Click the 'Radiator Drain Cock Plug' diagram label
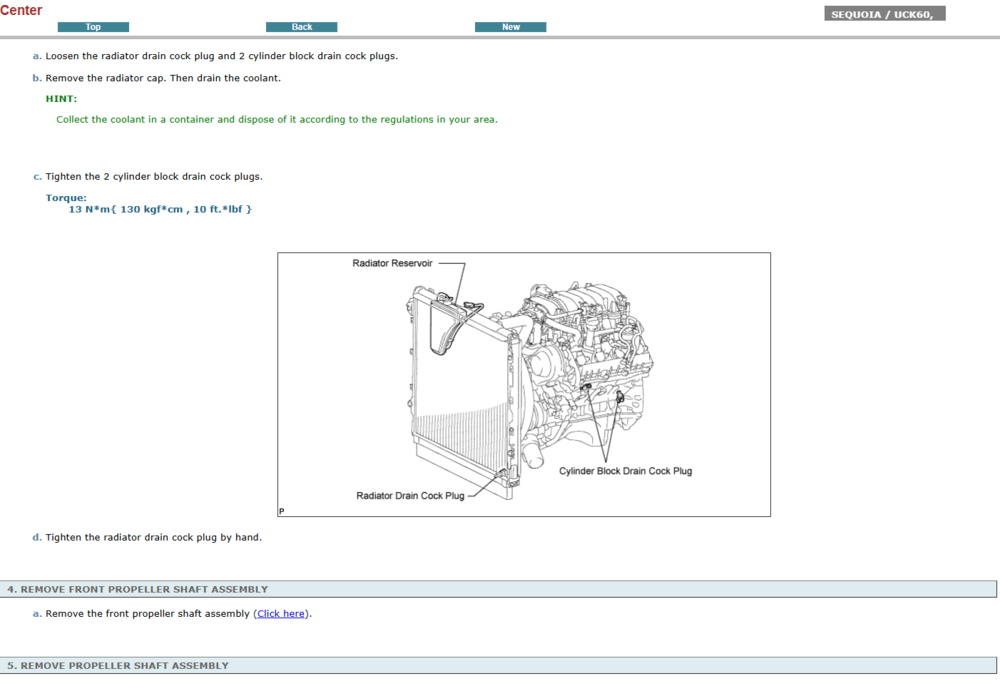This screenshot has width=1000, height=686. (x=410, y=496)
